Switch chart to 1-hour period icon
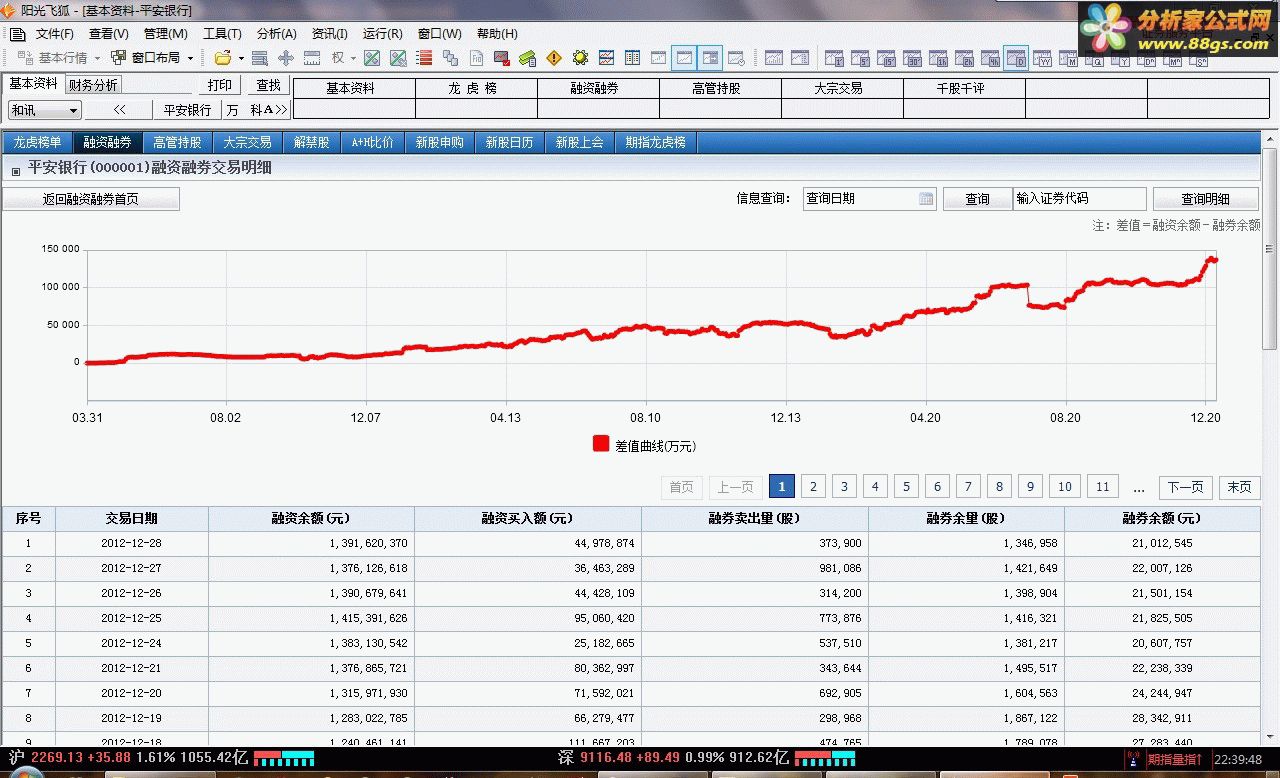The image size is (1280, 778). click(x=937, y=58)
